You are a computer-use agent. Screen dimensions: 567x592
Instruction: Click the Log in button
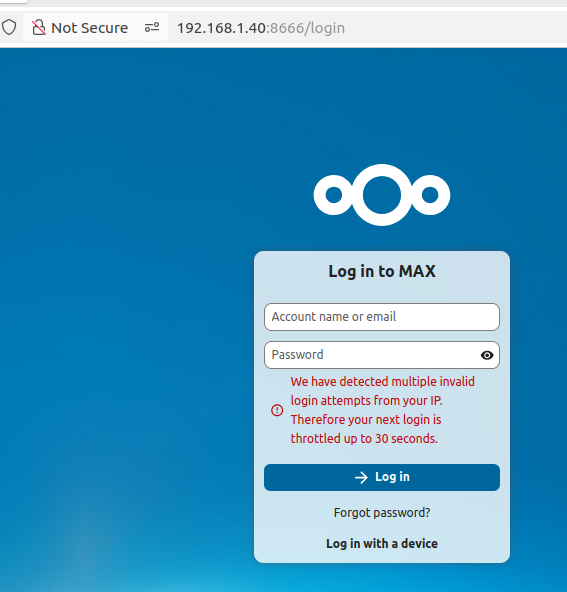click(x=382, y=477)
